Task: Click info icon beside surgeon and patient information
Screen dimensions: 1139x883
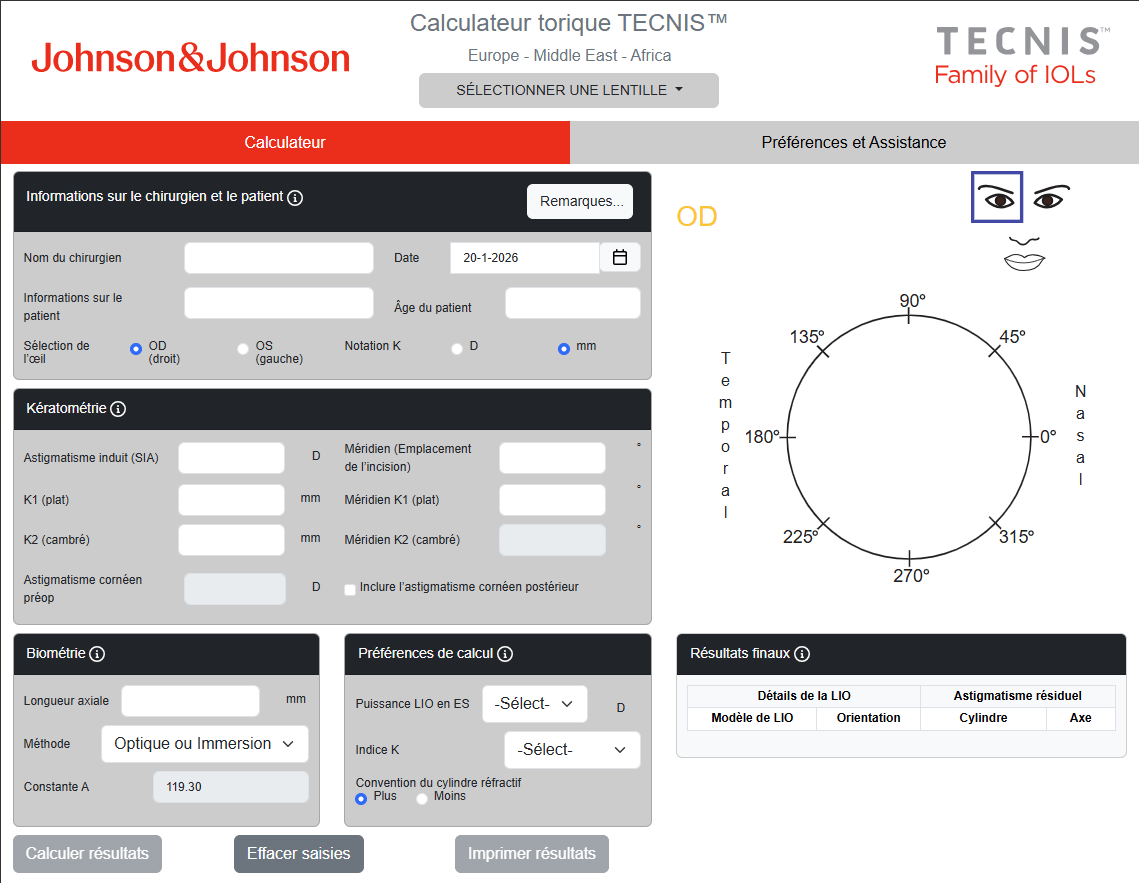Action: coord(295,198)
